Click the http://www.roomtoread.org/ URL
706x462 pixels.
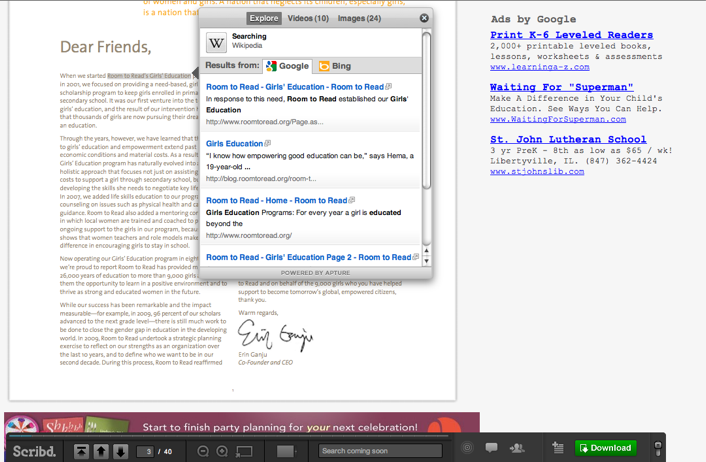249,236
